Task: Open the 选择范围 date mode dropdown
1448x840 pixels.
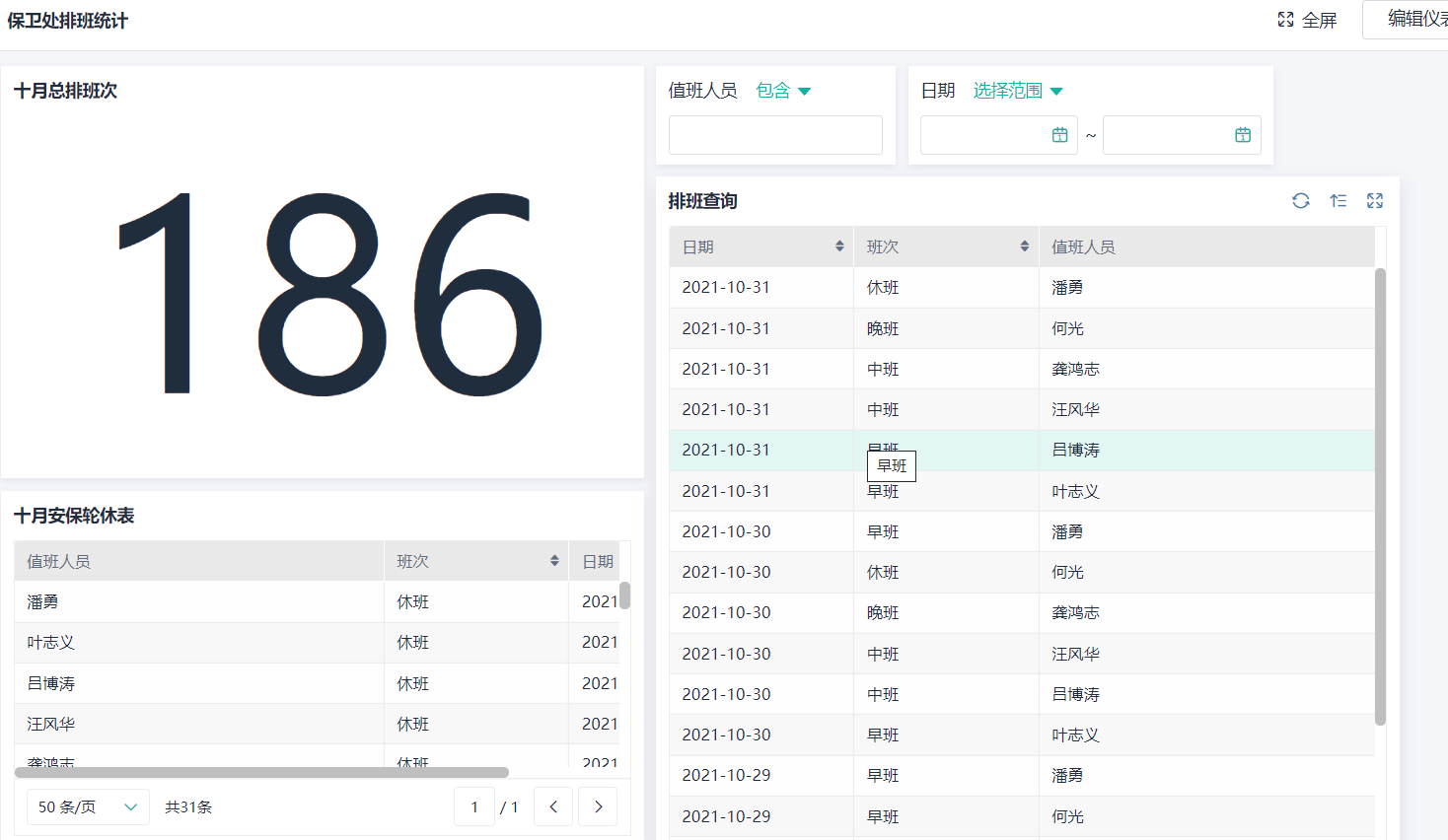Action: pos(1018,91)
